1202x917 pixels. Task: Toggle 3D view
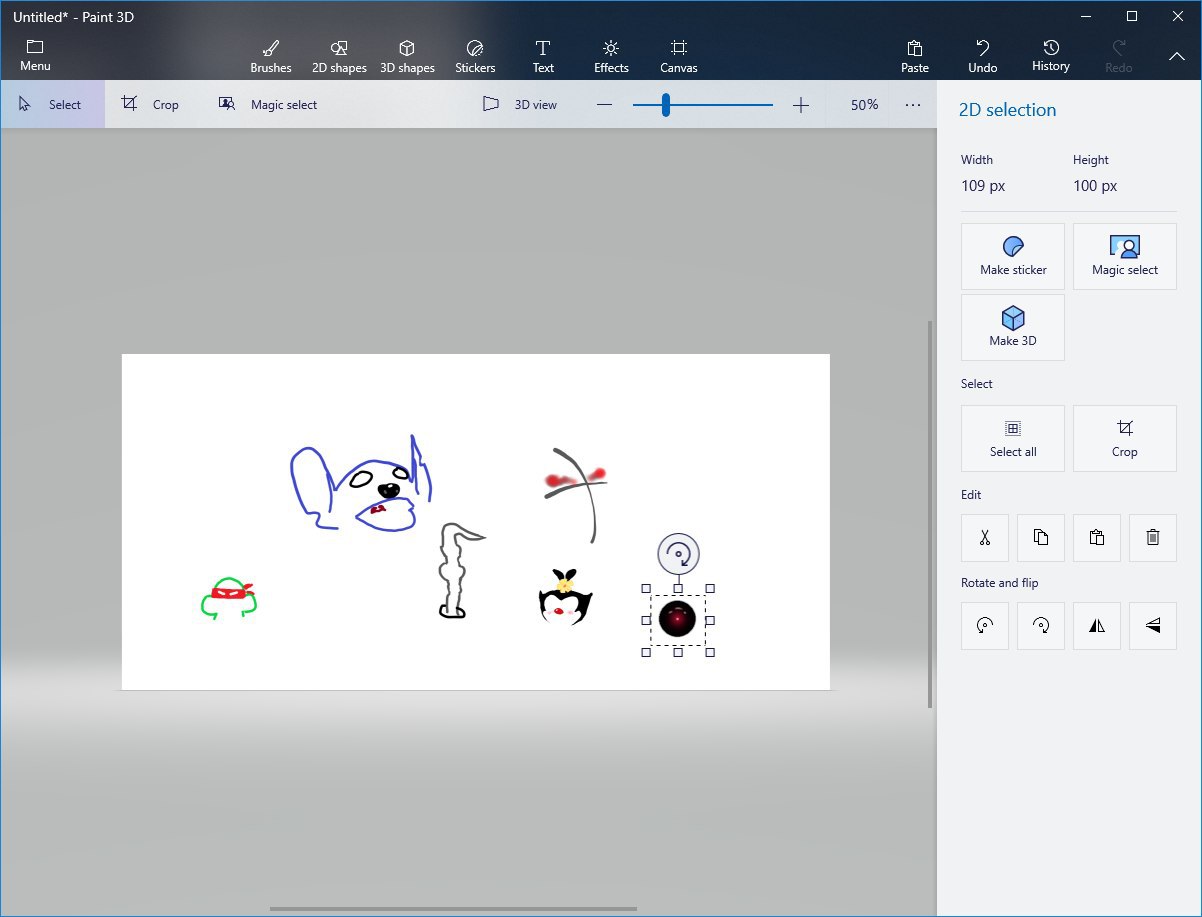coord(520,104)
